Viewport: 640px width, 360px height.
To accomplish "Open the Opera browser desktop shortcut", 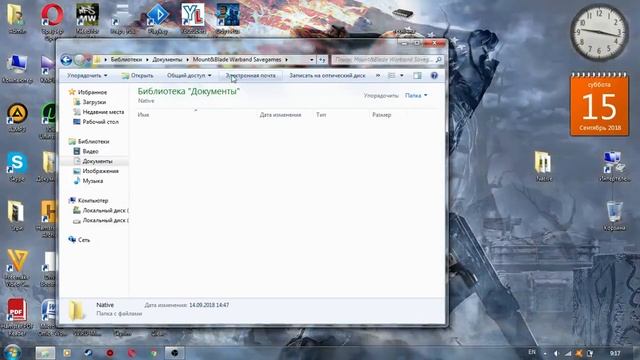I will pos(52,15).
